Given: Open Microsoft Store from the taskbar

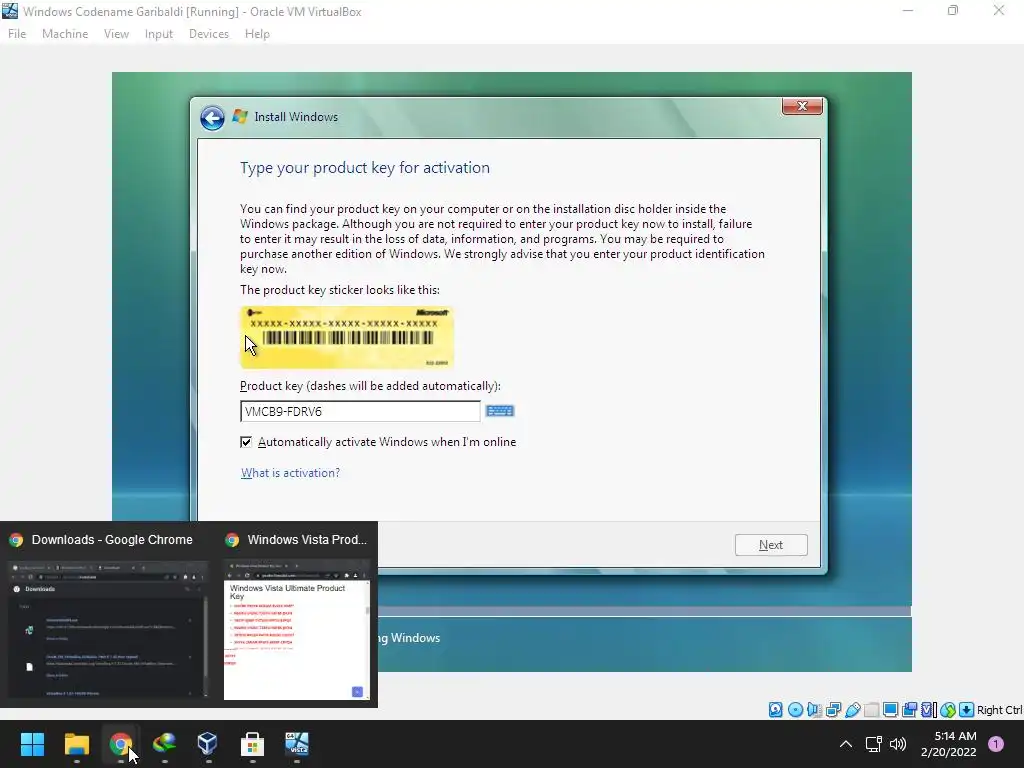Looking at the screenshot, I should (252, 744).
